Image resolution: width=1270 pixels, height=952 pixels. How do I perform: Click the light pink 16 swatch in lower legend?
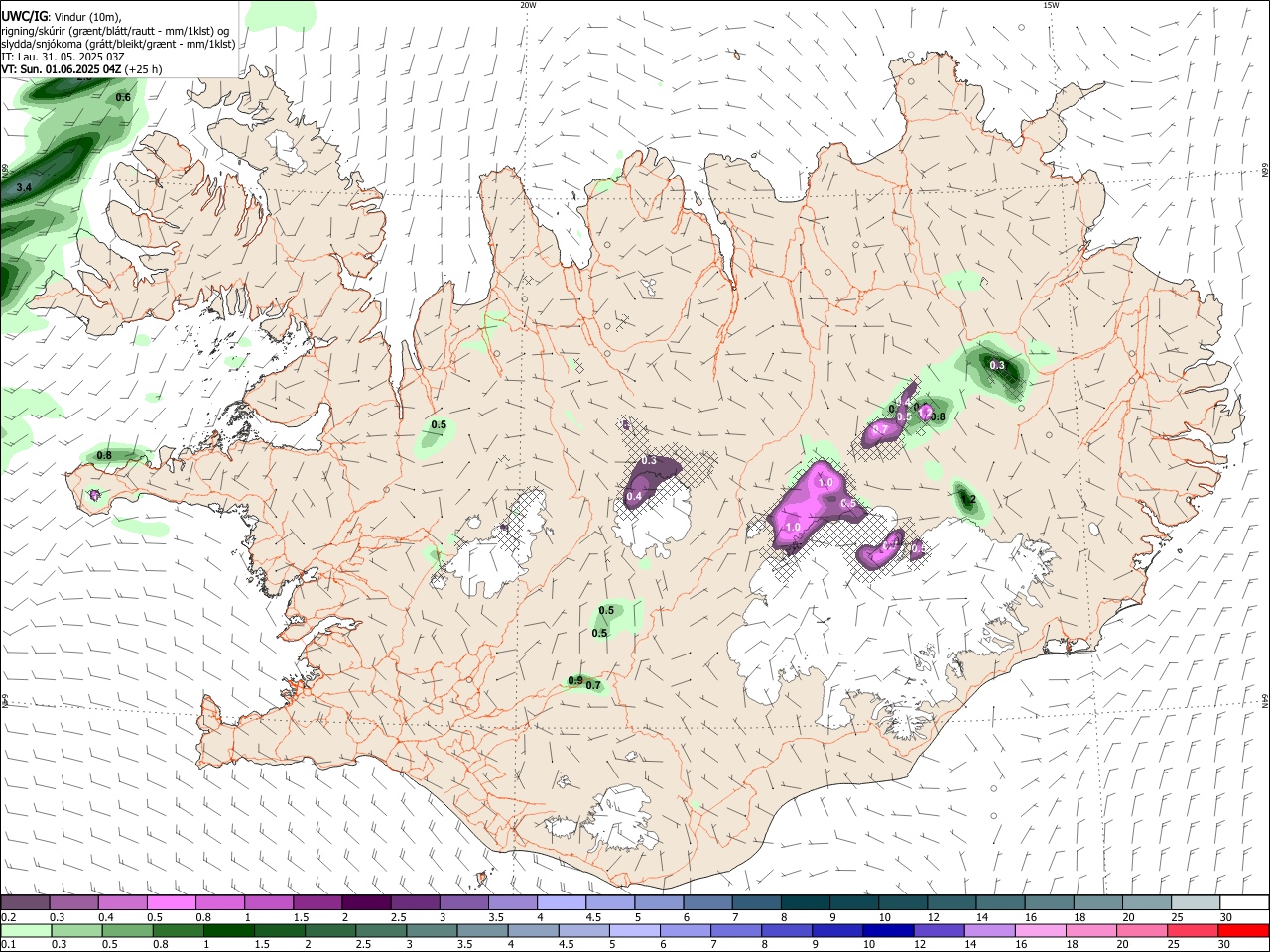pyautogui.click(x=1041, y=931)
